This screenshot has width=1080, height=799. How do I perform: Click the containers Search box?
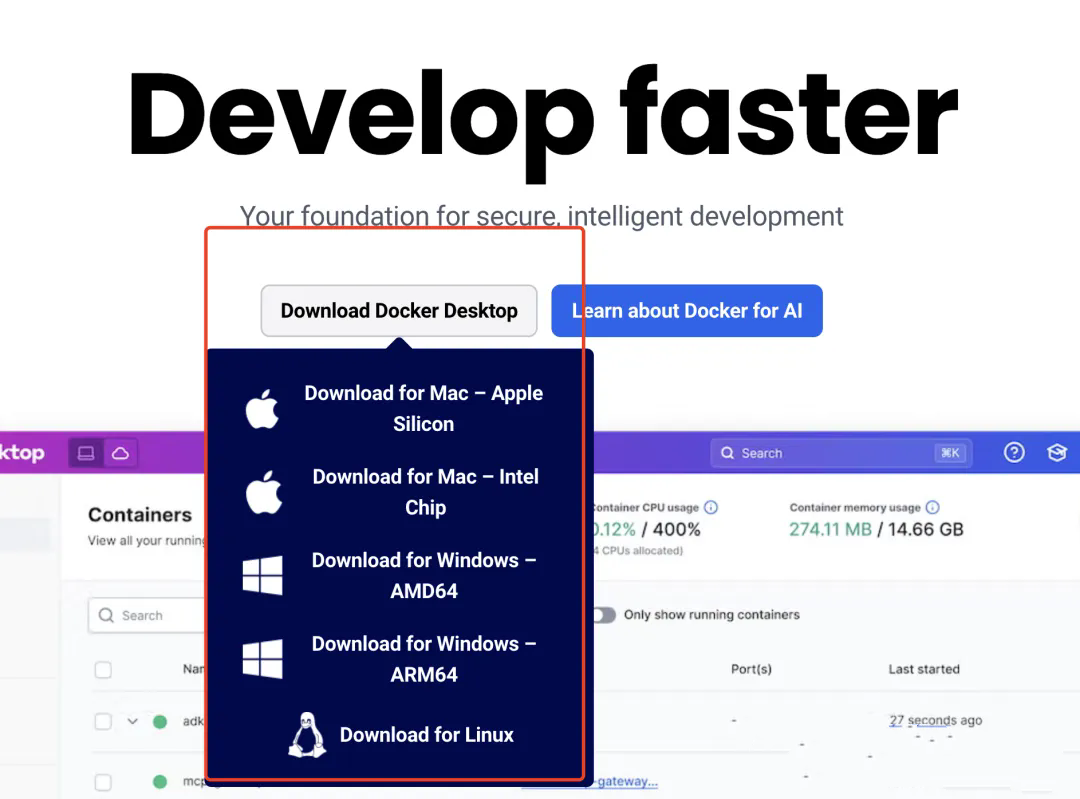pos(147,615)
